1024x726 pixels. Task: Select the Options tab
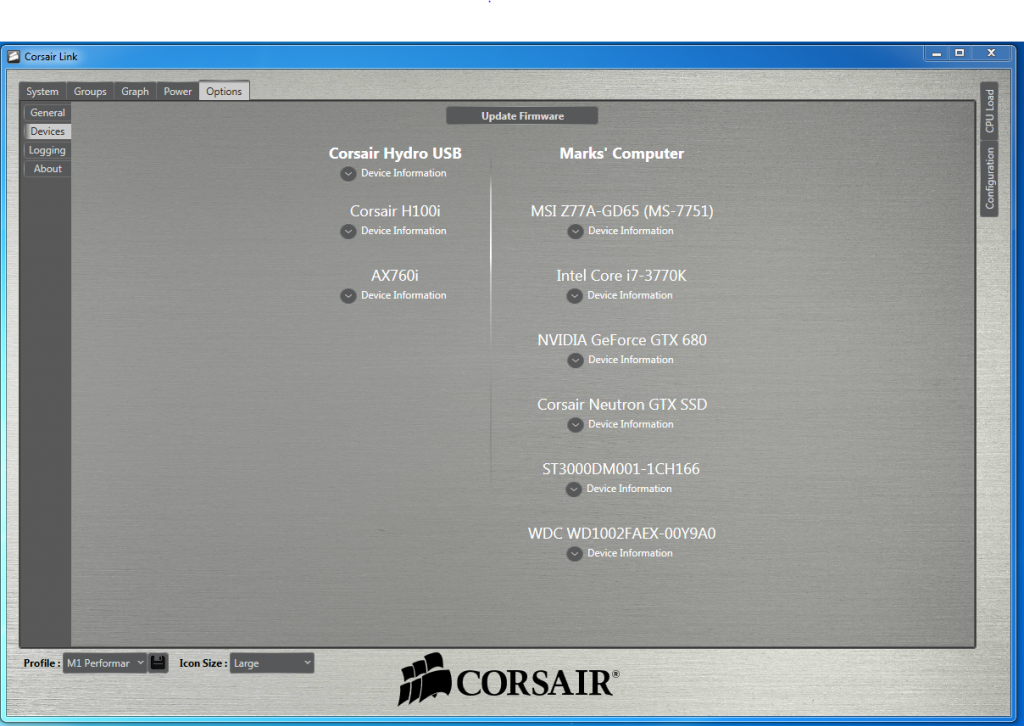(x=224, y=91)
